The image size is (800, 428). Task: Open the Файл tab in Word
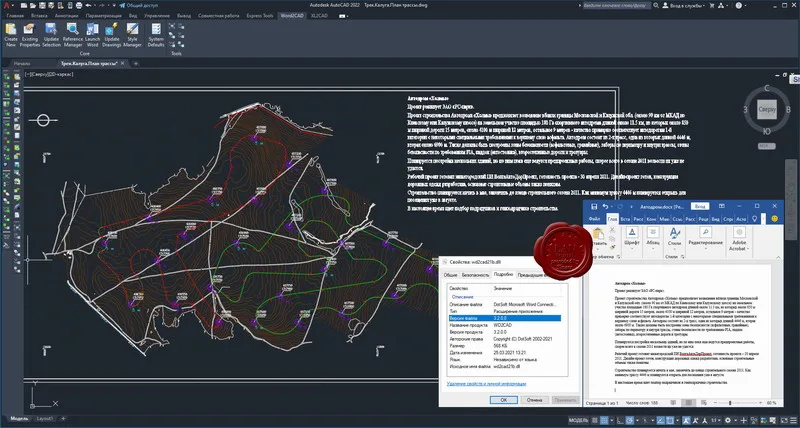594,218
